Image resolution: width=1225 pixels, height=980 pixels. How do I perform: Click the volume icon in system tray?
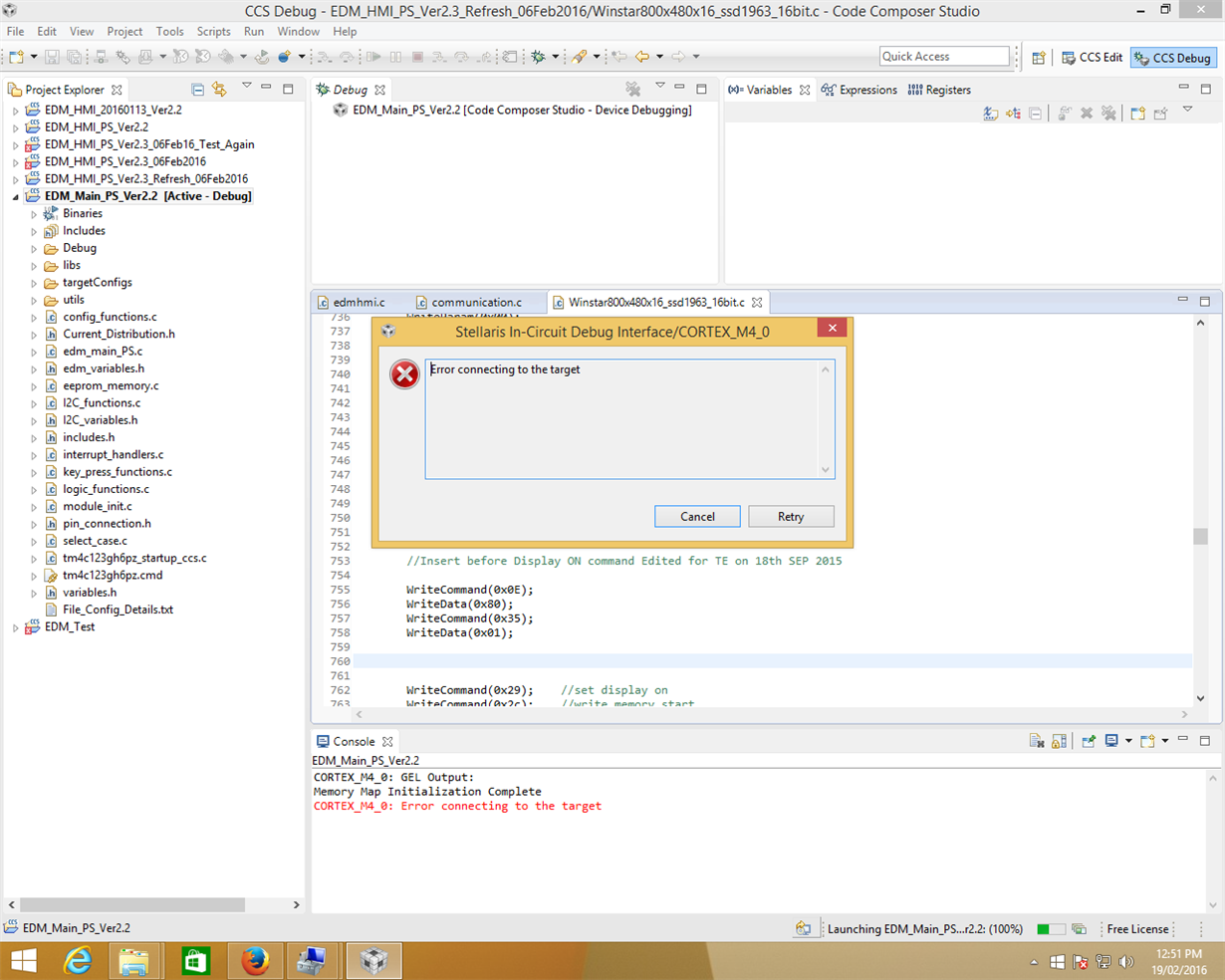1126,962
